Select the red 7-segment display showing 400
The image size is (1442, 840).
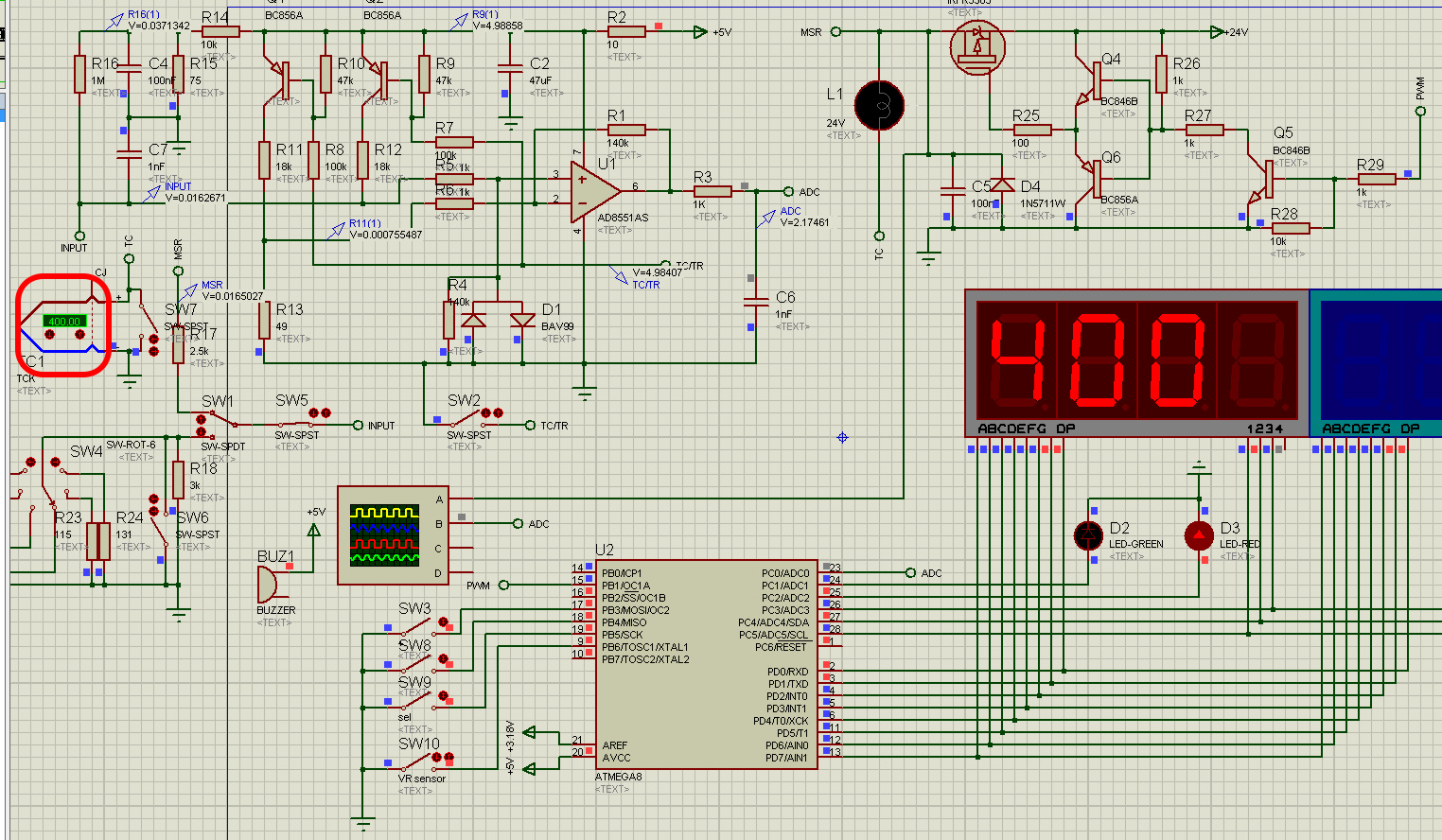click(x=1136, y=364)
